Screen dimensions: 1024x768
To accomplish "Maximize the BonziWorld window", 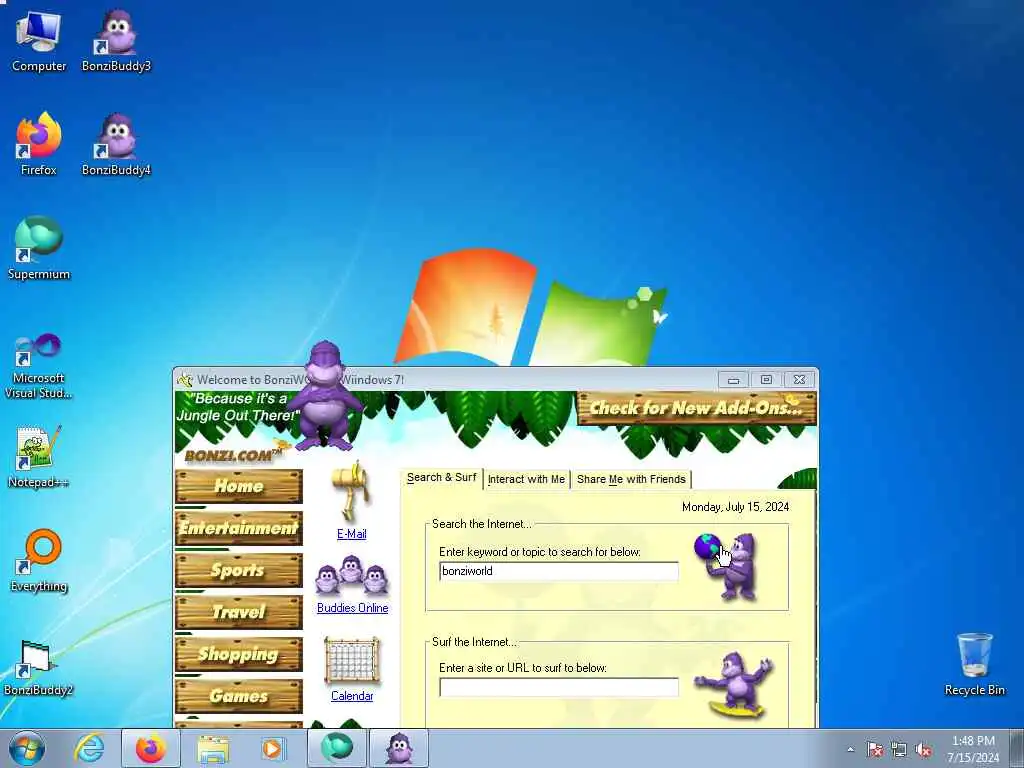I will (x=766, y=379).
